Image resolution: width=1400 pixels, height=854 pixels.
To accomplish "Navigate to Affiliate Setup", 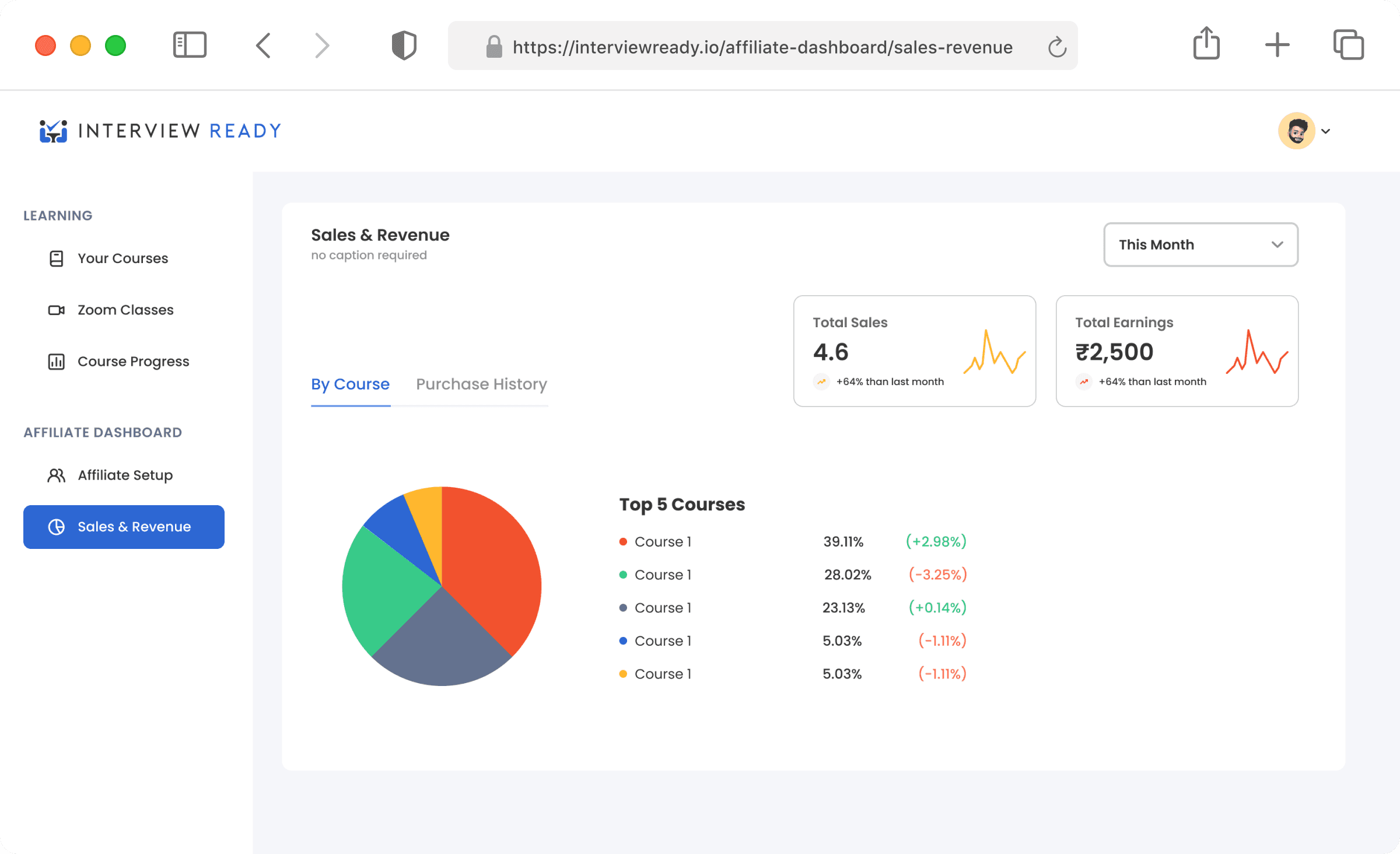I will click(125, 475).
